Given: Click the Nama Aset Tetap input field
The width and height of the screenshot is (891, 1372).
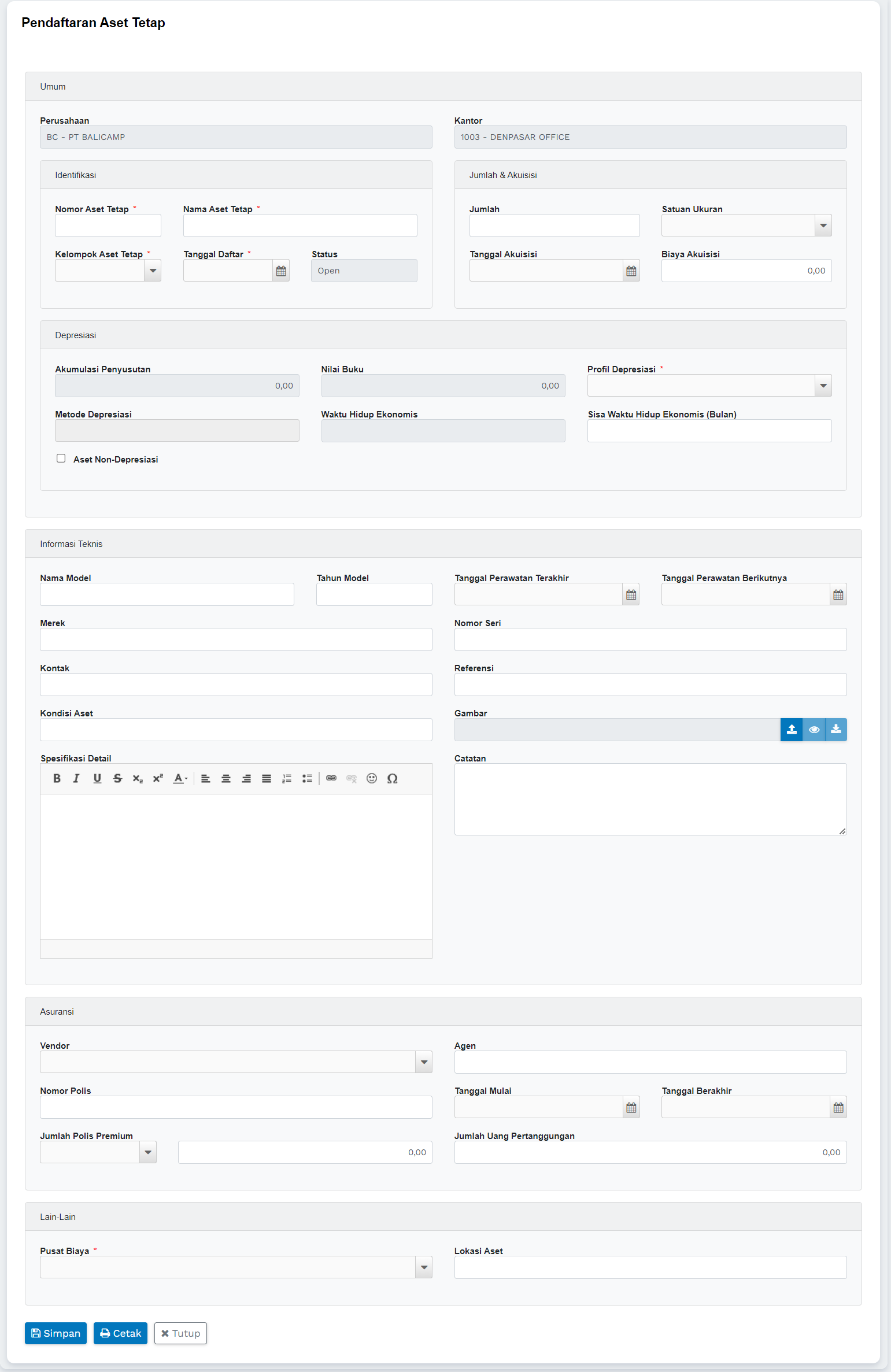Looking at the screenshot, I should (x=300, y=225).
